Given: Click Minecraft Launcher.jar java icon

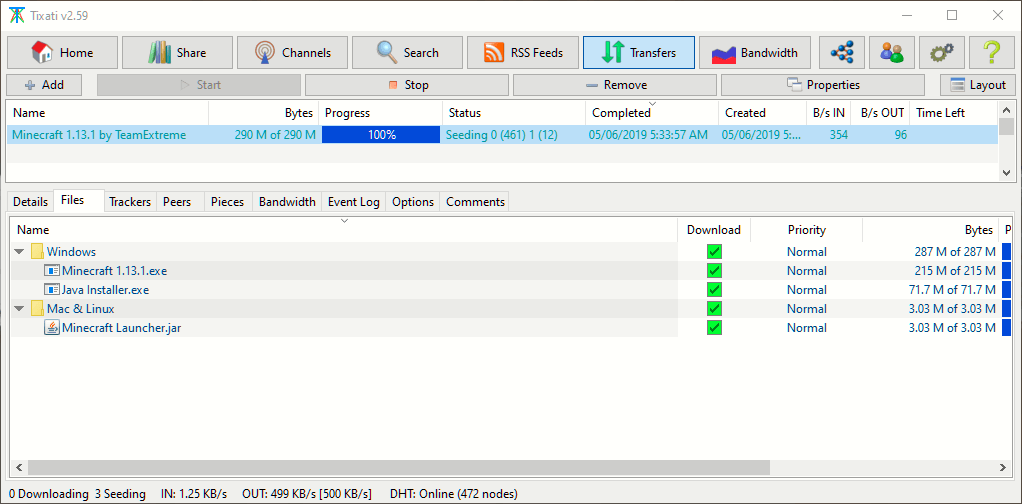Looking at the screenshot, I should click(x=52, y=327).
